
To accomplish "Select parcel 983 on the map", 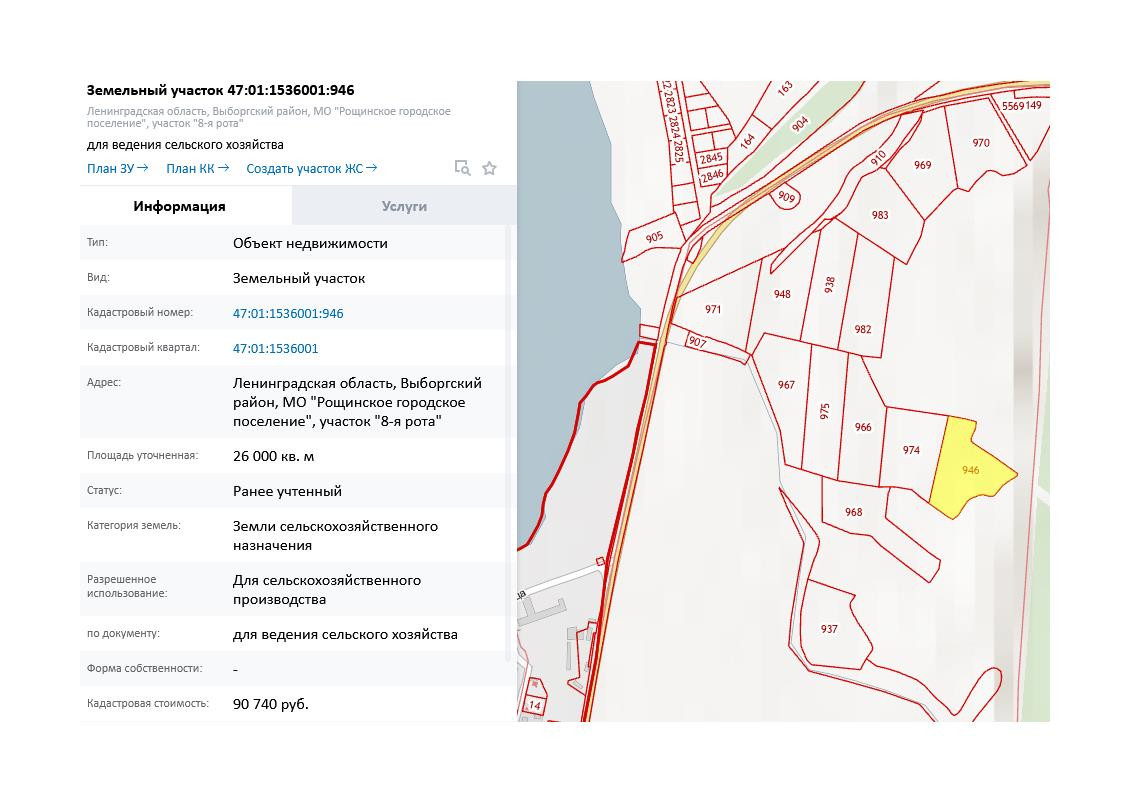I will coord(879,215).
